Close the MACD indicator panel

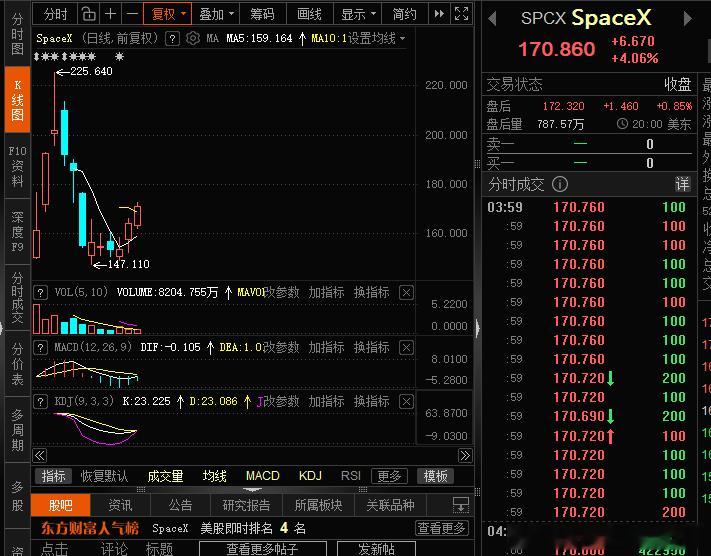(x=406, y=348)
